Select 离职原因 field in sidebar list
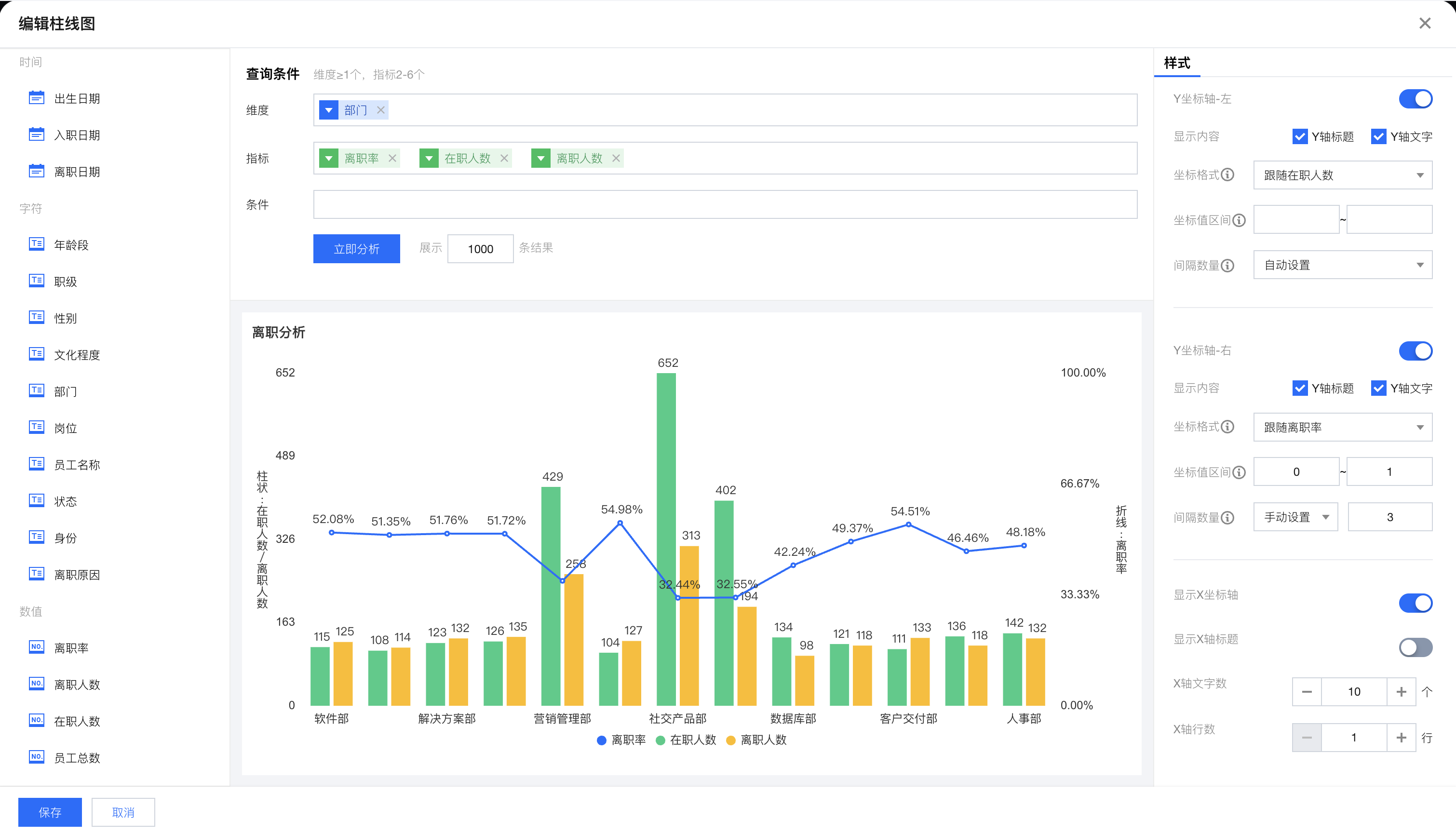The width and height of the screenshot is (1456, 834). [x=77, y=575]
